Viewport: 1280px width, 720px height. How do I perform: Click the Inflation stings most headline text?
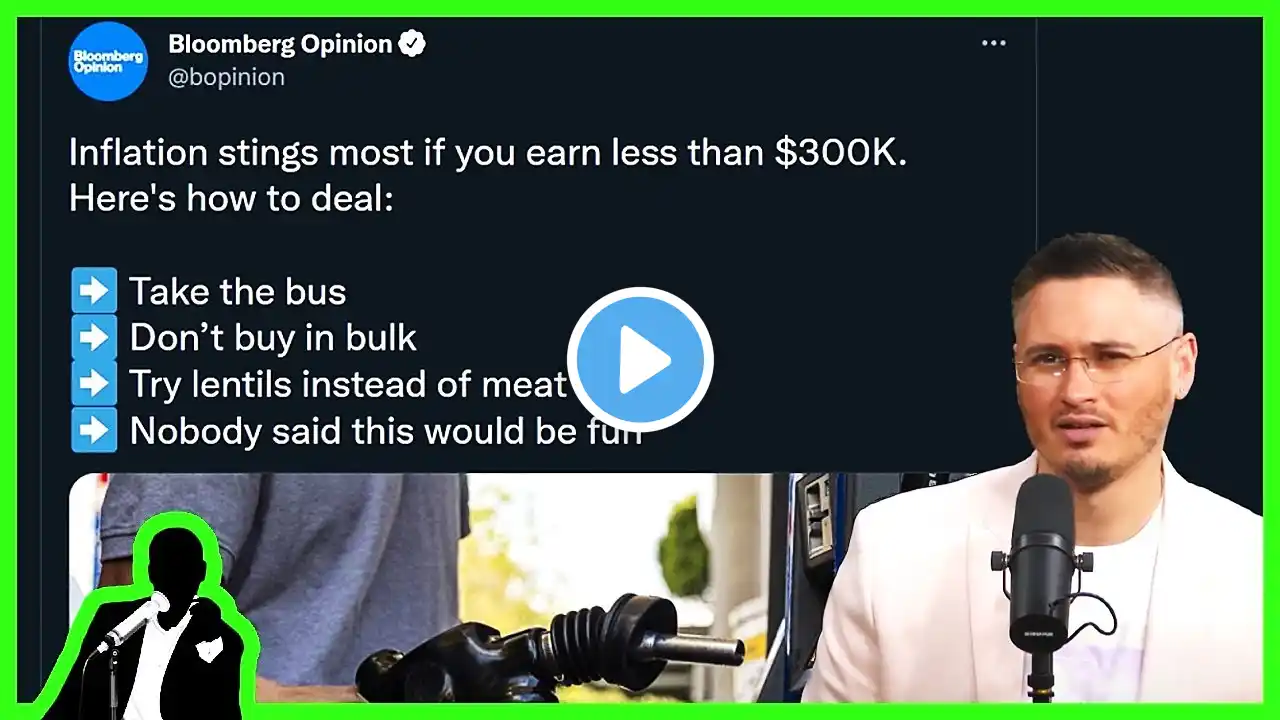pyautogui.click(x=487, y=153)
